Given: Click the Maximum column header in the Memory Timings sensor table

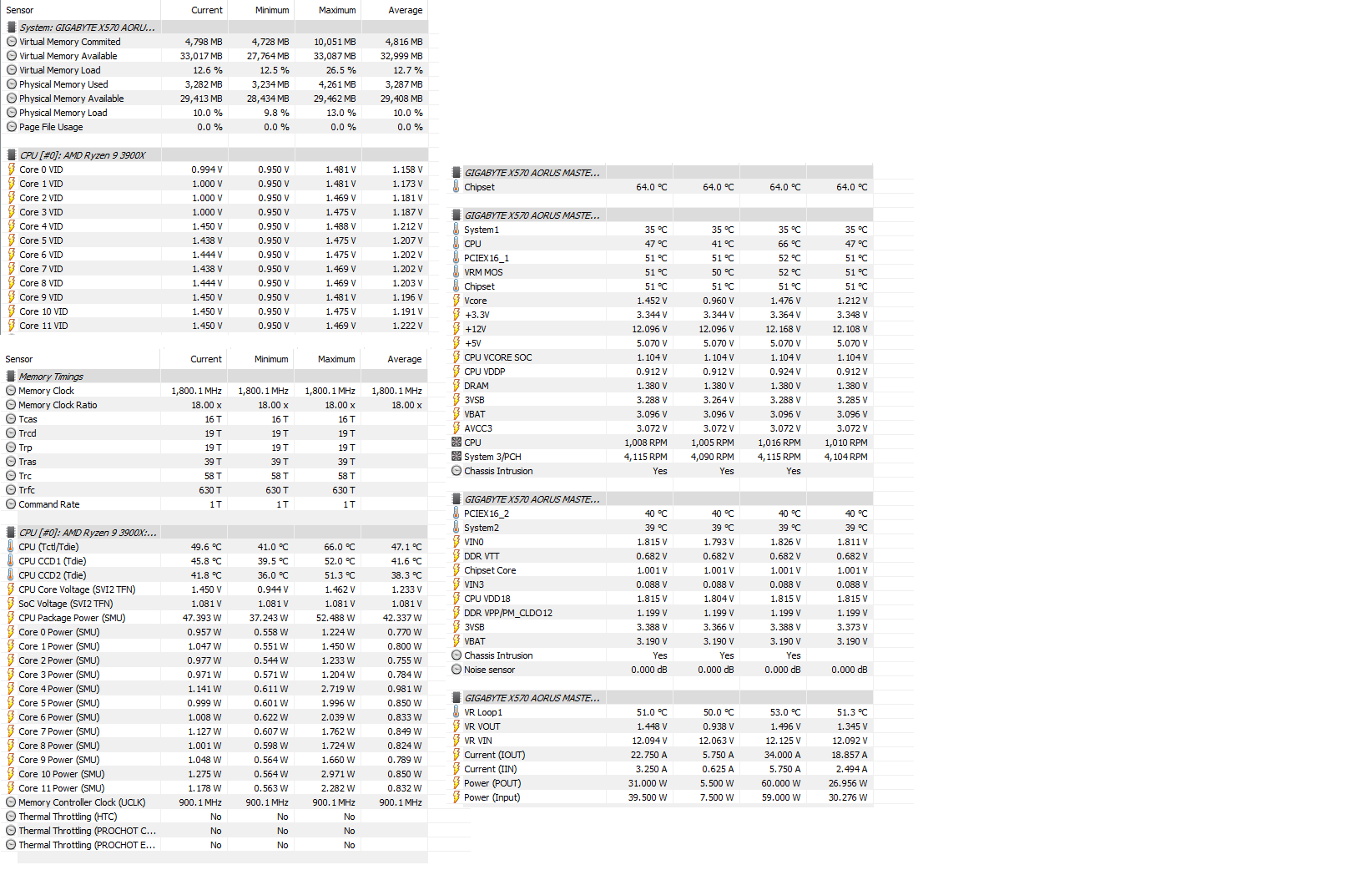Looking at the screenshot, I should [336, 359].
